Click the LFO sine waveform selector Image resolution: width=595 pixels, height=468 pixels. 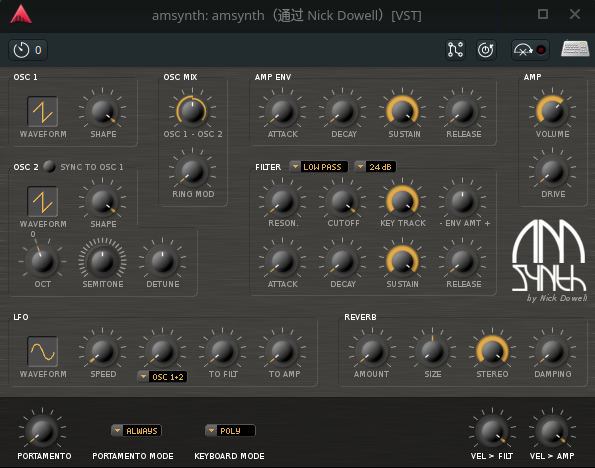click(x=42, y=351)
